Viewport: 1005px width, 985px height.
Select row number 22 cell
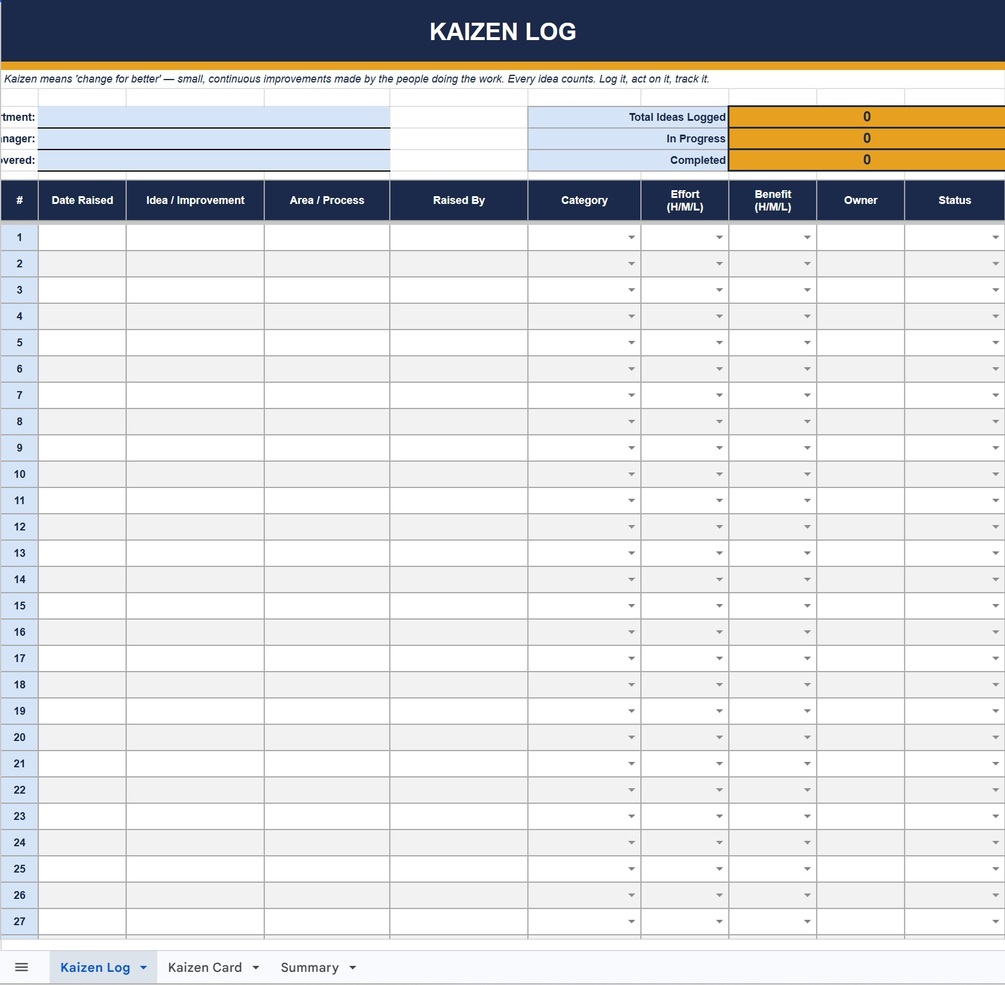(x=19, y=790)
